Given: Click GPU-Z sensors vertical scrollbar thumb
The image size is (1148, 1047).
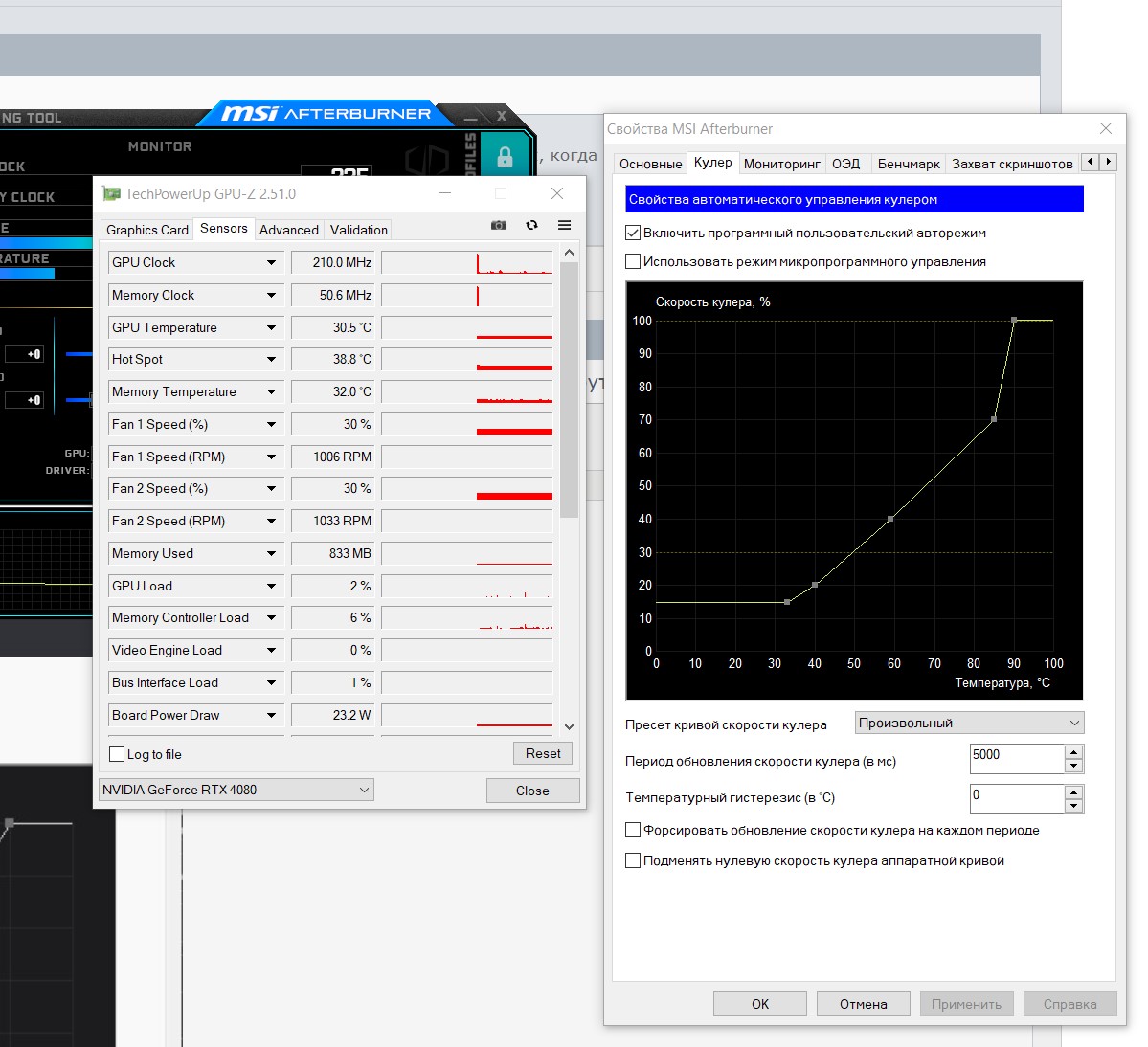Looking at the screenshot, I should (570, 390).
